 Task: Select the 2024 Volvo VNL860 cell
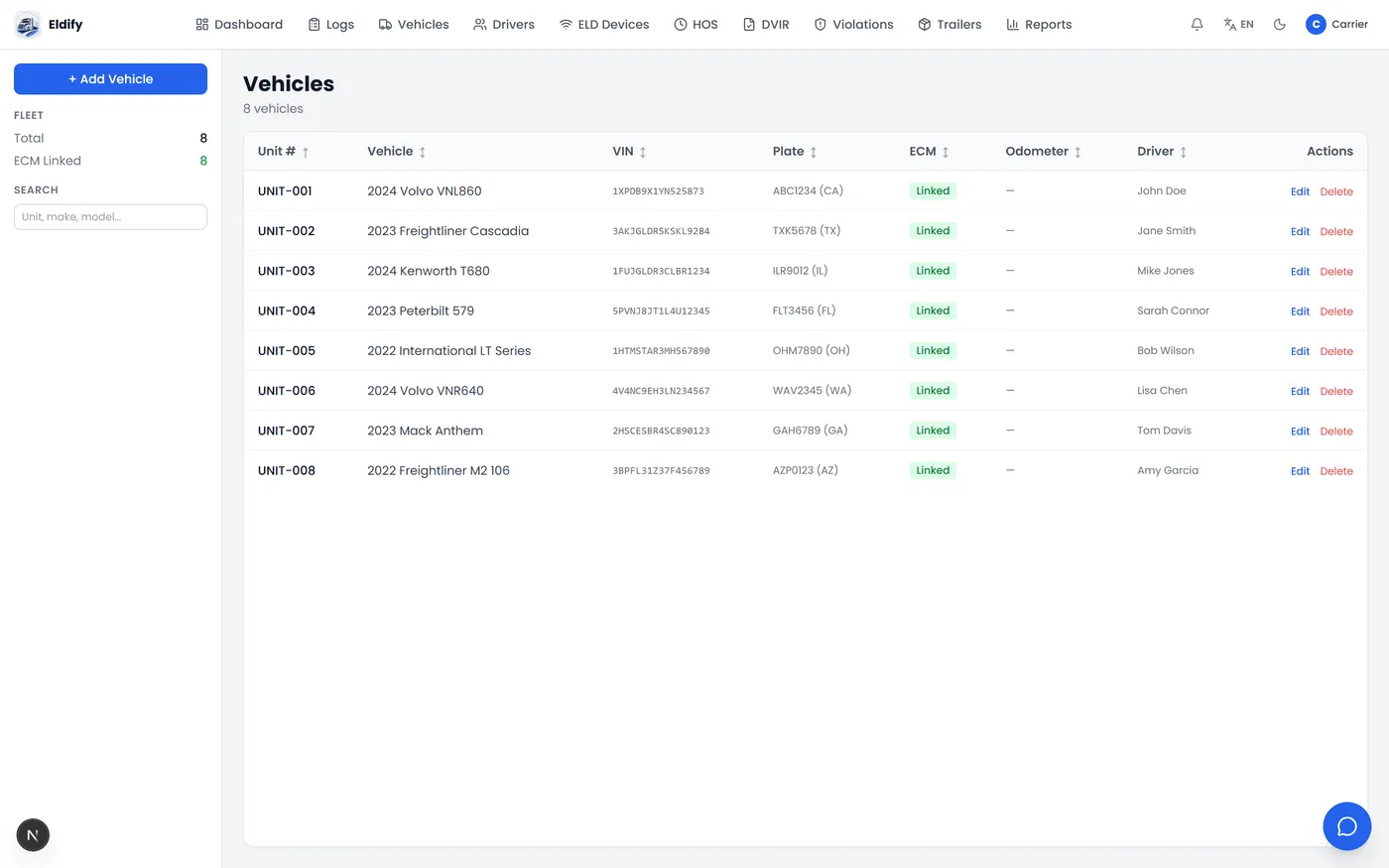425,191
